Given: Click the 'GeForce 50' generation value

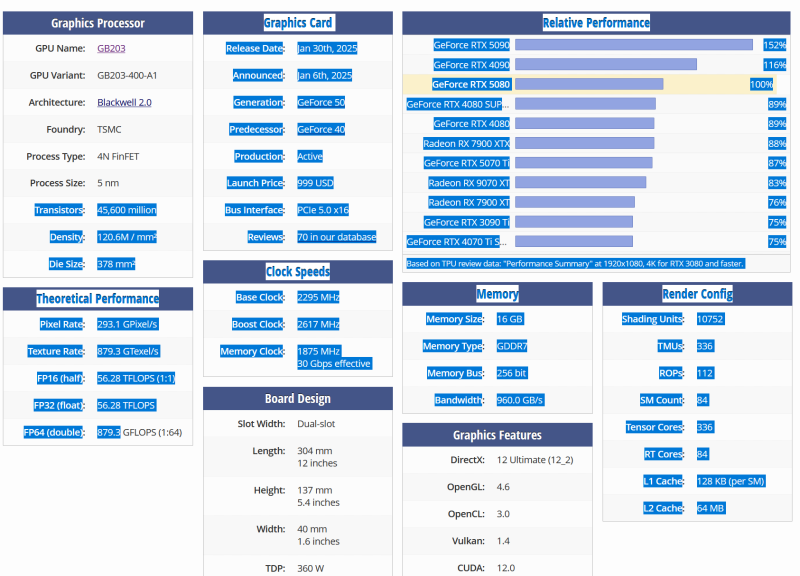Looking at the screenshot, I should (321, 103).
